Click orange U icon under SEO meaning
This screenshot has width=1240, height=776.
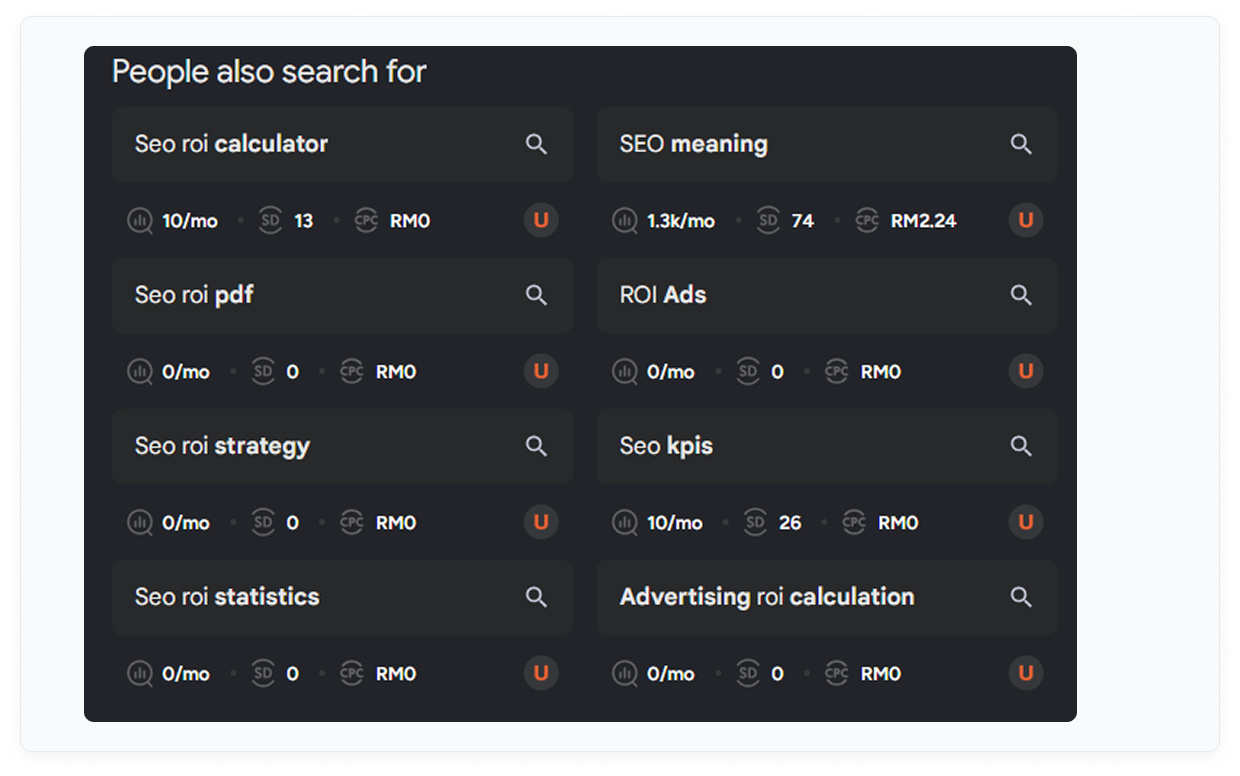coord(1026,220)
